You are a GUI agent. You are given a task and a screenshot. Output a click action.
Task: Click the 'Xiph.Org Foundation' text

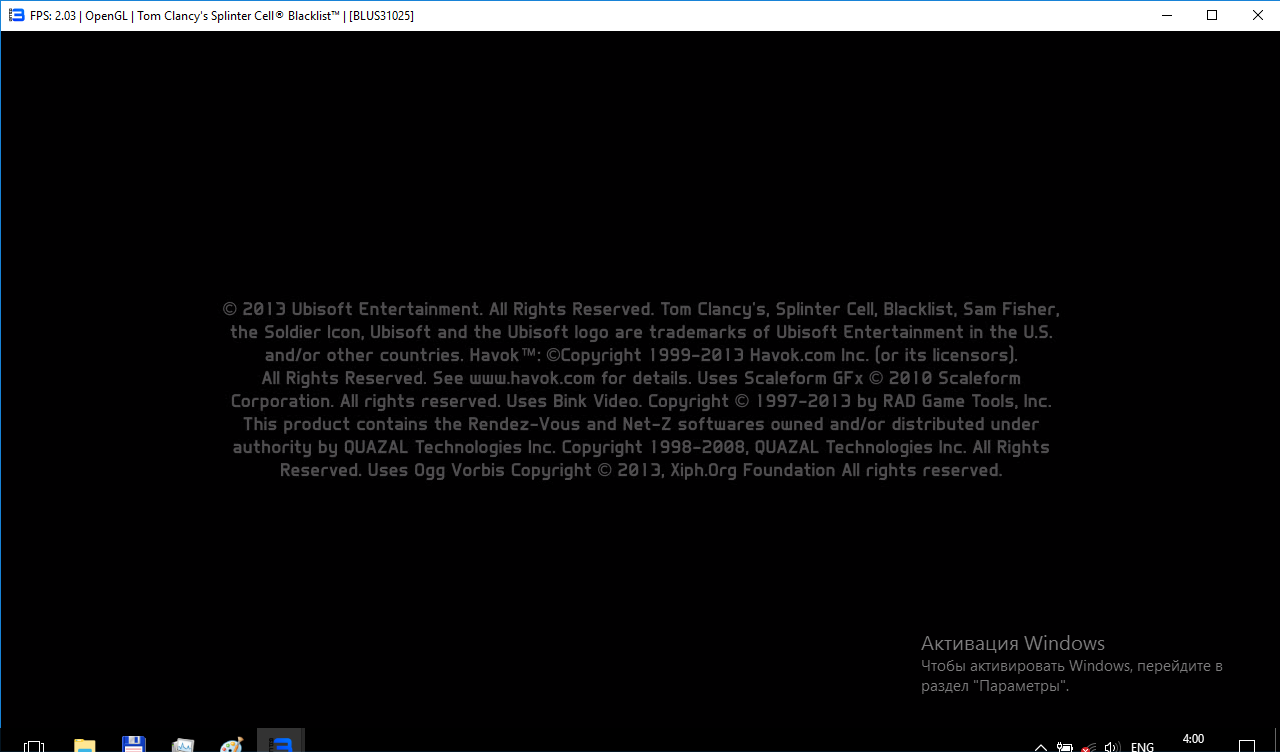point(753,470)
